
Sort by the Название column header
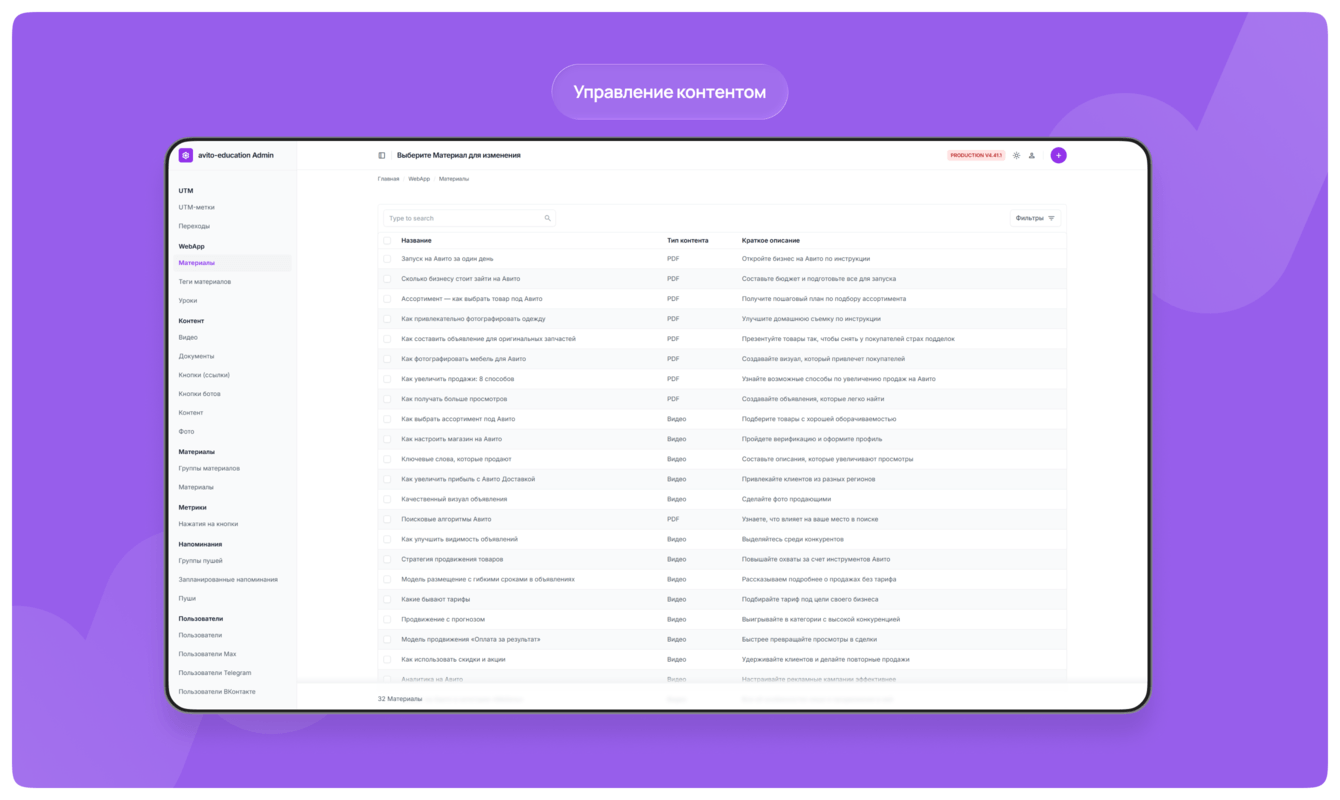coord(416,241)
